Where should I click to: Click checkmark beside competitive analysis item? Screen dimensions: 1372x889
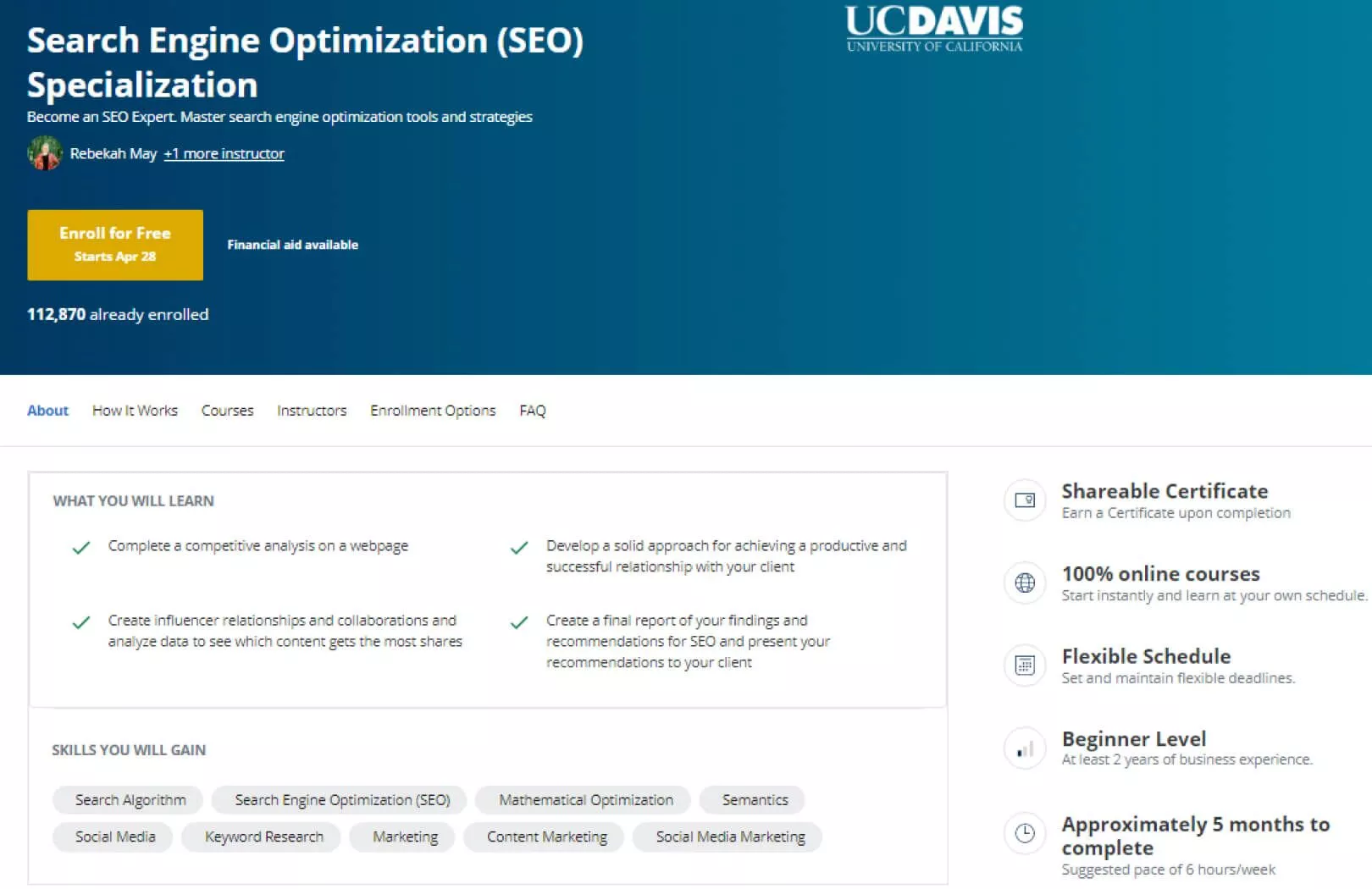pyautogui.click(x=81, y=548)
